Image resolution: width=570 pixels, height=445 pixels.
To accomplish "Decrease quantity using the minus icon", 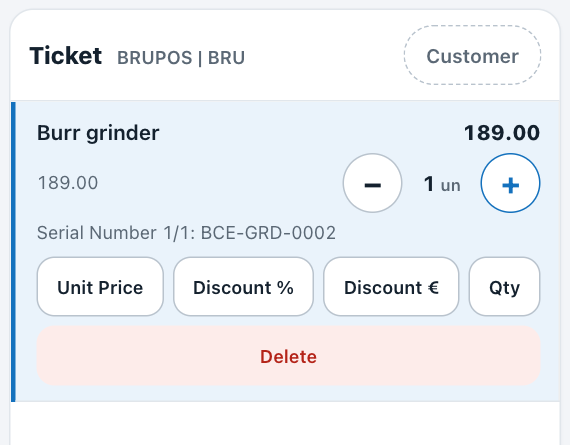I will tap(372, 183).
